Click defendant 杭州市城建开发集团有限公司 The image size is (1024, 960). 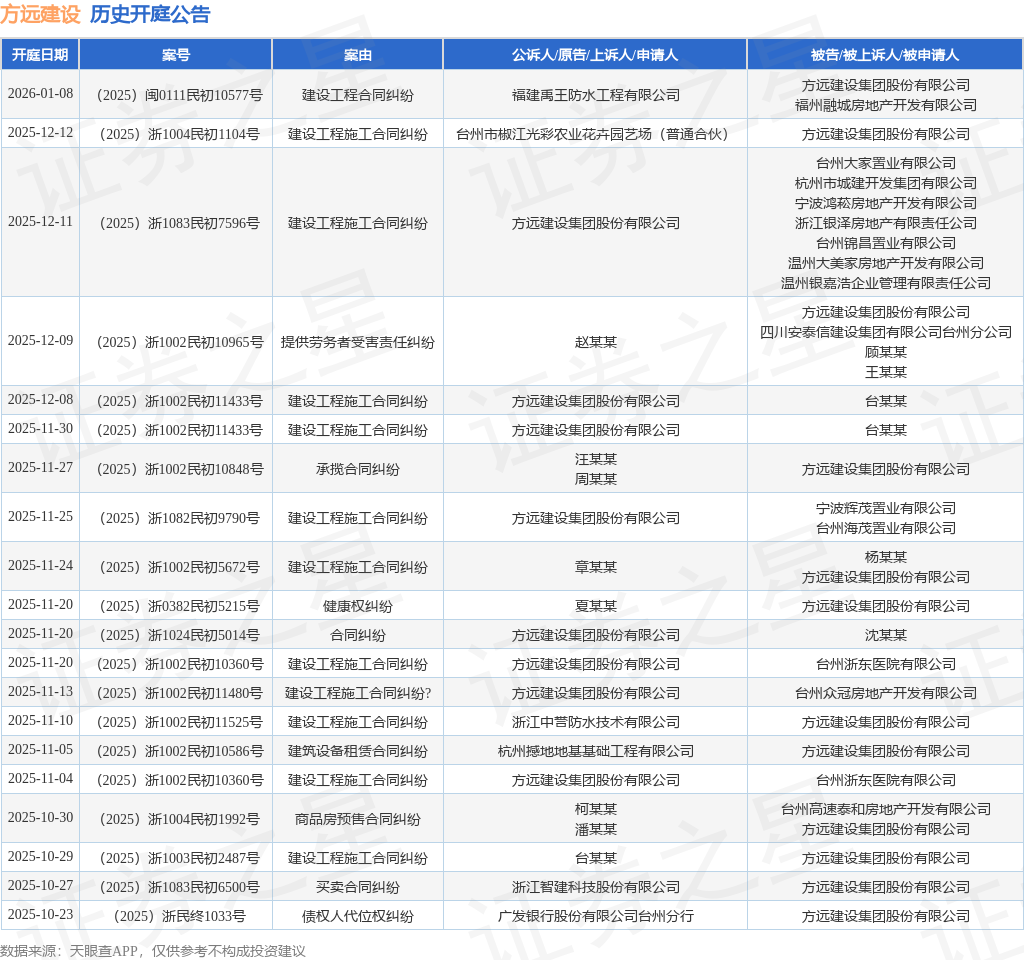tap(886, 184)
